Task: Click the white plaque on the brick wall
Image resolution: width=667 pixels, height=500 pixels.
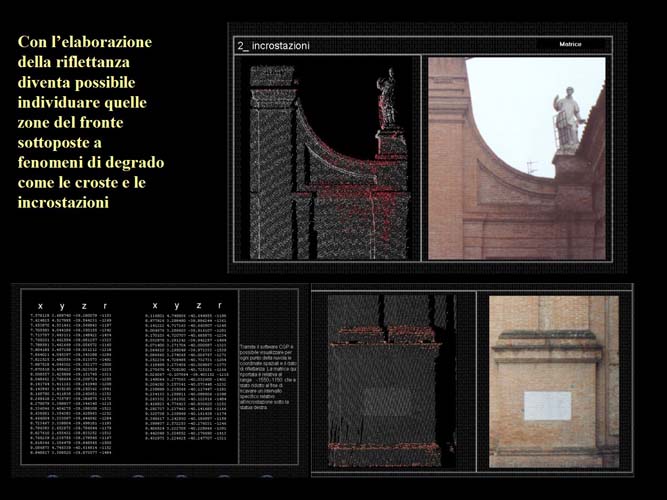Action: tap(547, 405)
